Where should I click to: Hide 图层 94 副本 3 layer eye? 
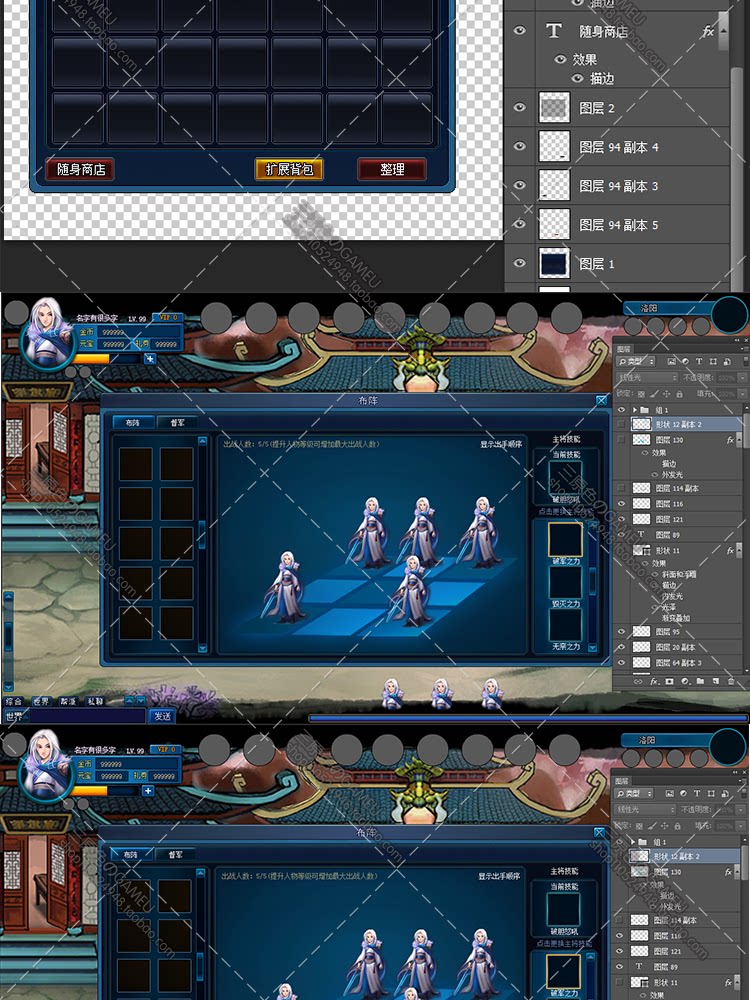(x=520, y=184)
